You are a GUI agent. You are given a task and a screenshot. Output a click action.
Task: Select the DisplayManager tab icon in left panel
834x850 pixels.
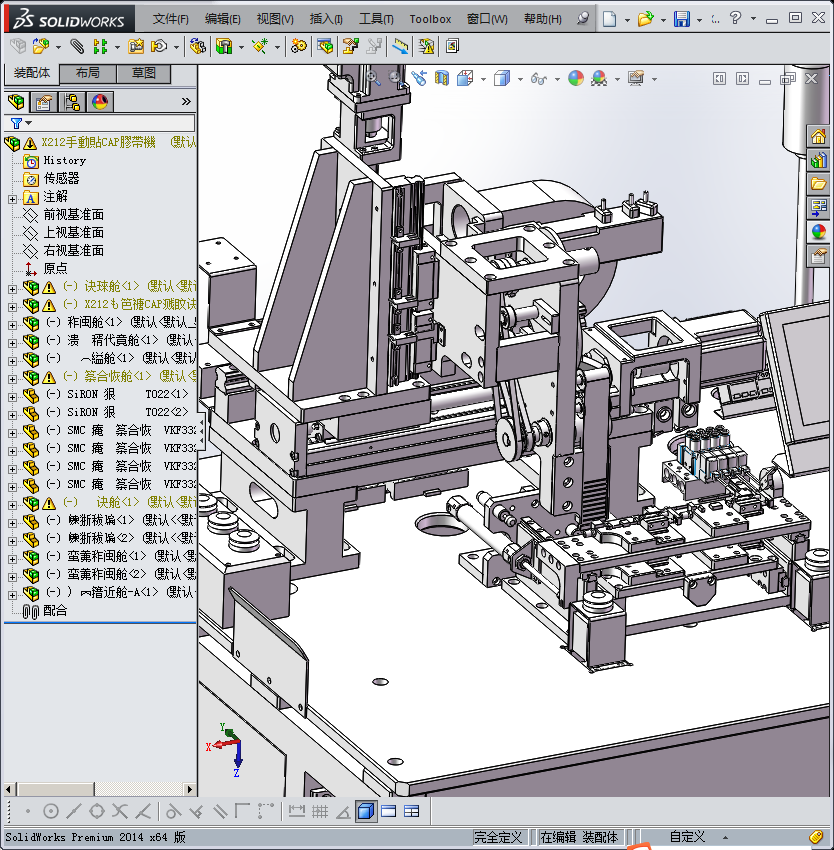100,101
